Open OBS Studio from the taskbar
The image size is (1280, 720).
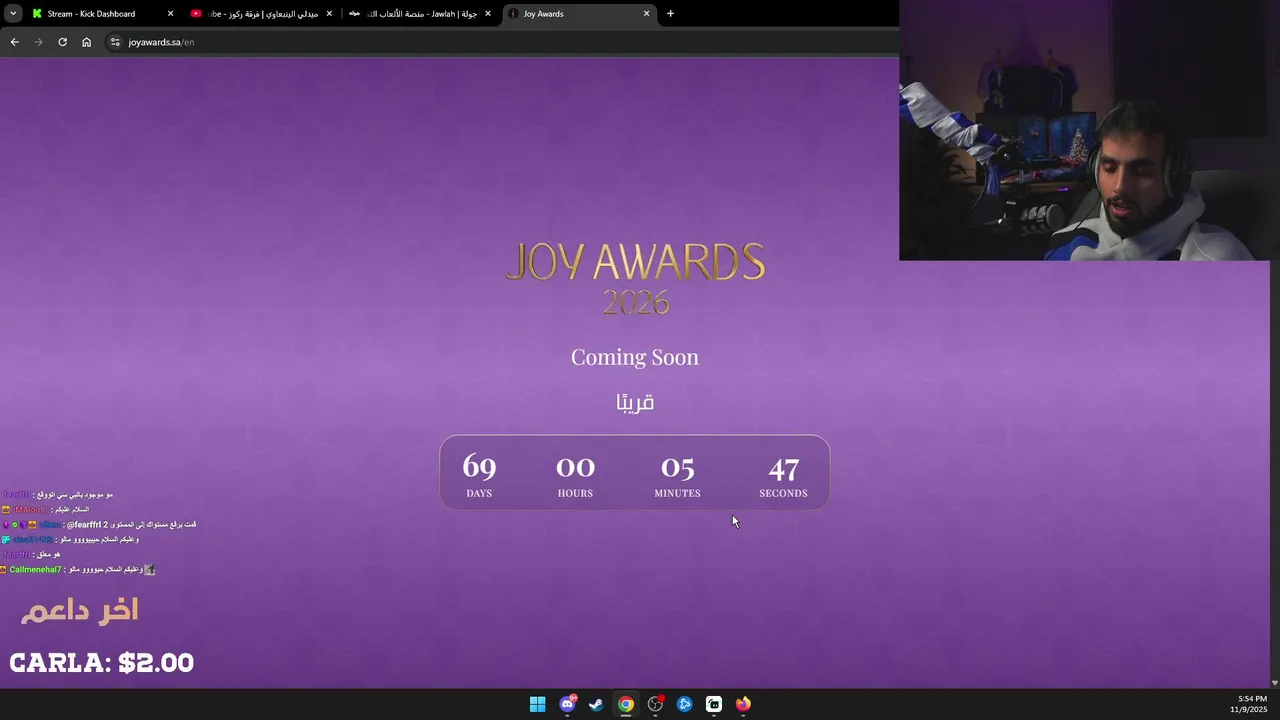tap(655, 704)
